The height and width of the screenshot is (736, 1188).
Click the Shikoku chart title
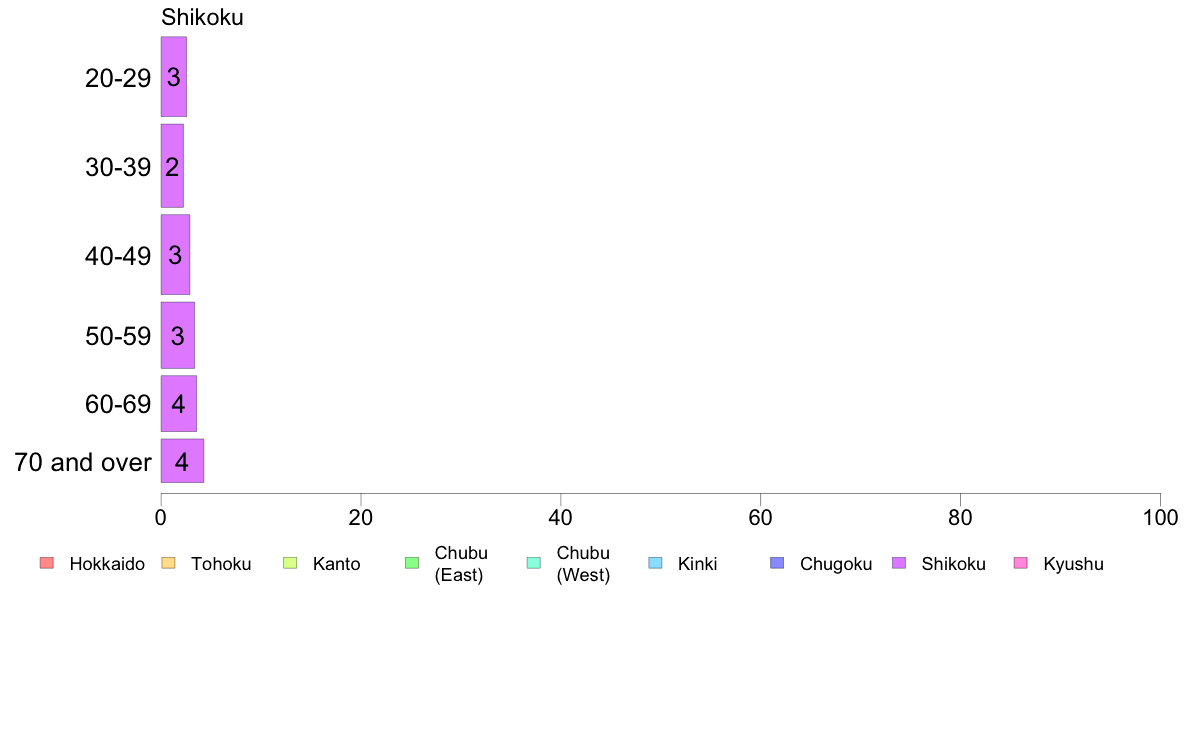point(202,17)
